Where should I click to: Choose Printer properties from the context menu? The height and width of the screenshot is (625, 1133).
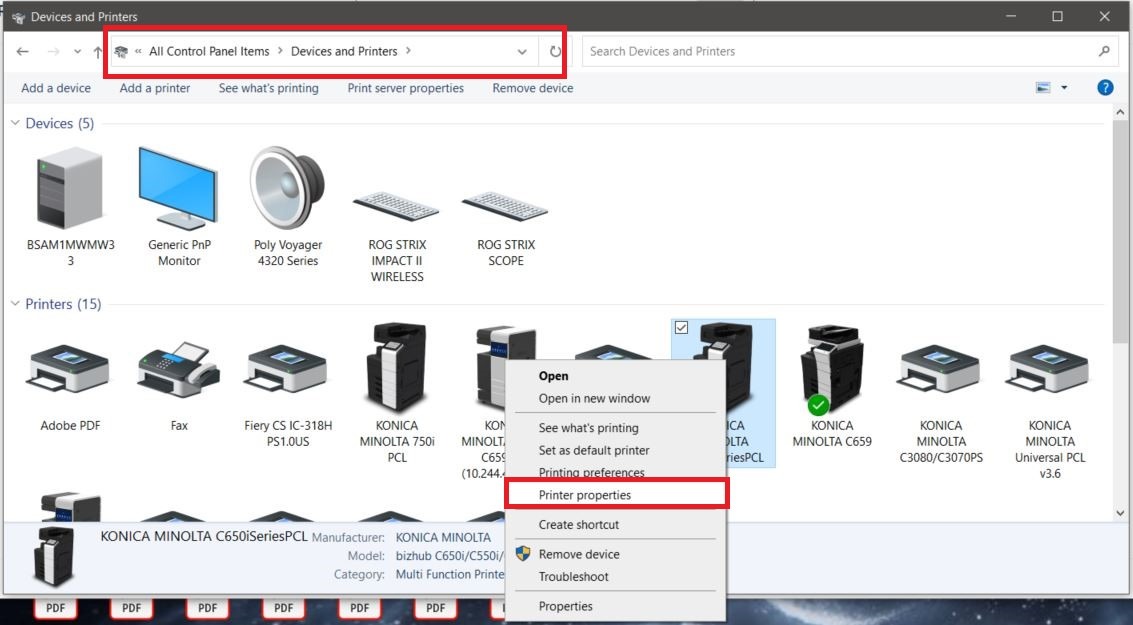pyautogui.click(x=585, y=495)
